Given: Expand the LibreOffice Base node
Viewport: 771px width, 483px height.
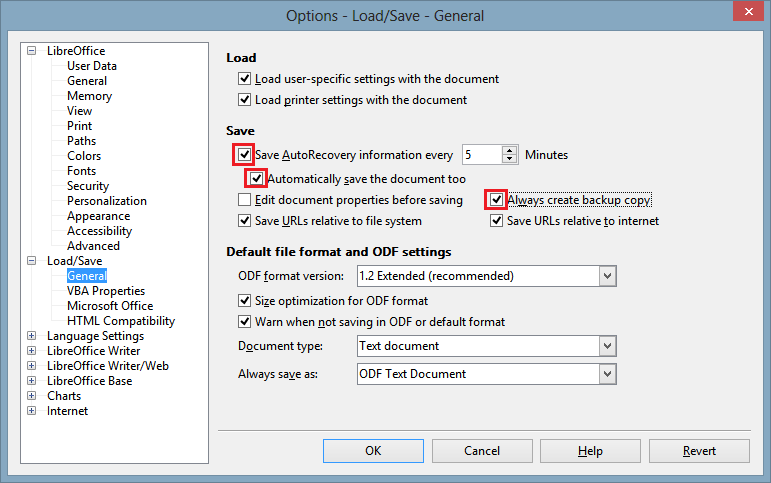Looking at the screenshot, I should [x=32, y=381].
